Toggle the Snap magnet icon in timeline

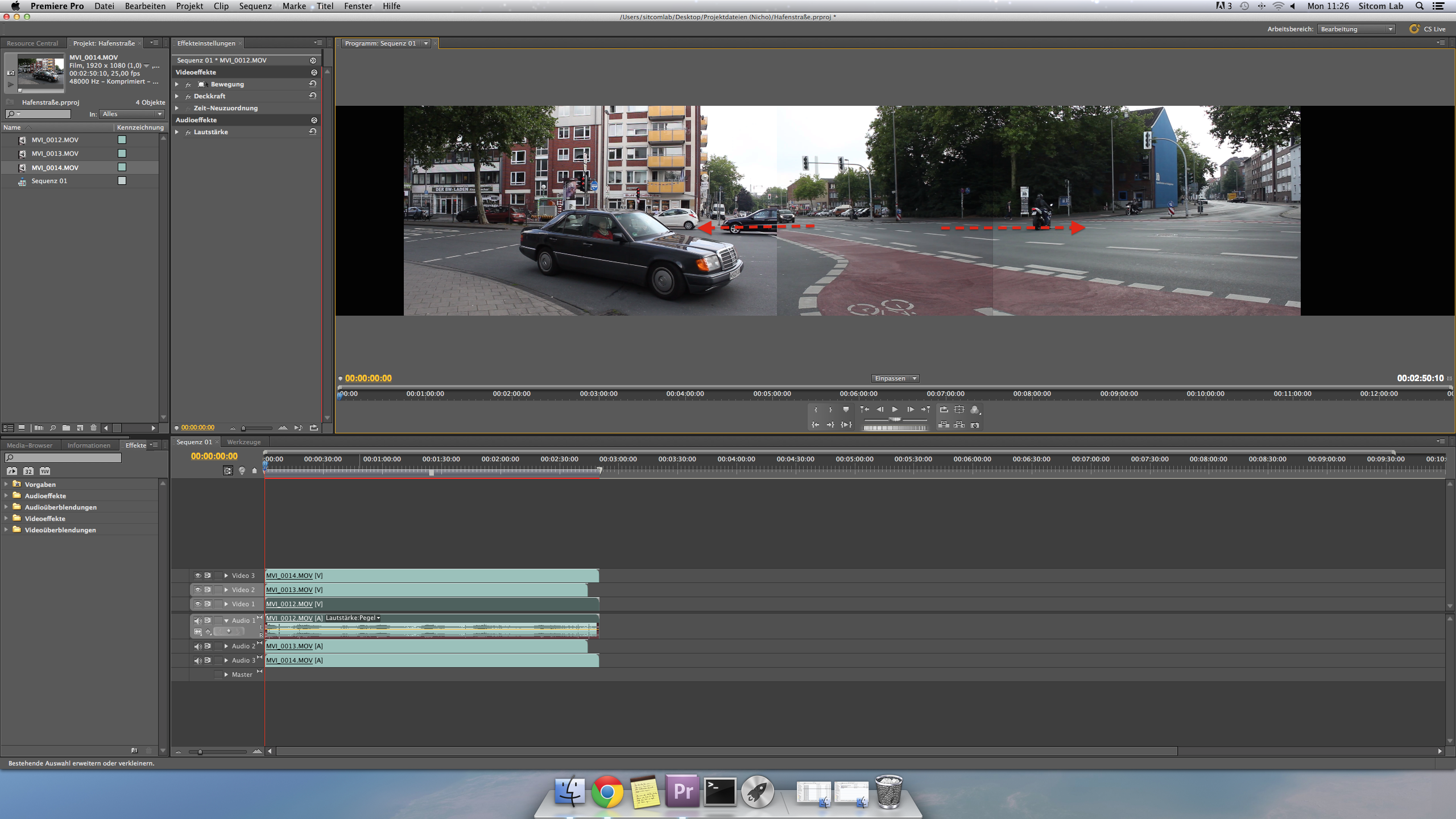pos(228,471)
